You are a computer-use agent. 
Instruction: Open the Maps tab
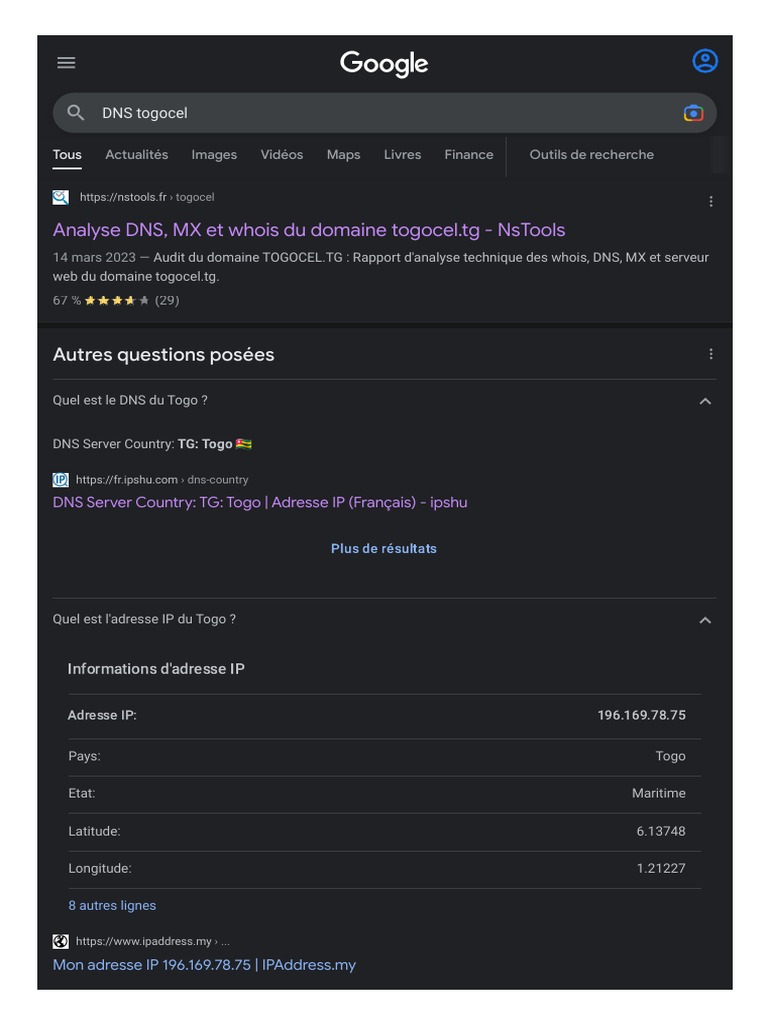point(343,155)
